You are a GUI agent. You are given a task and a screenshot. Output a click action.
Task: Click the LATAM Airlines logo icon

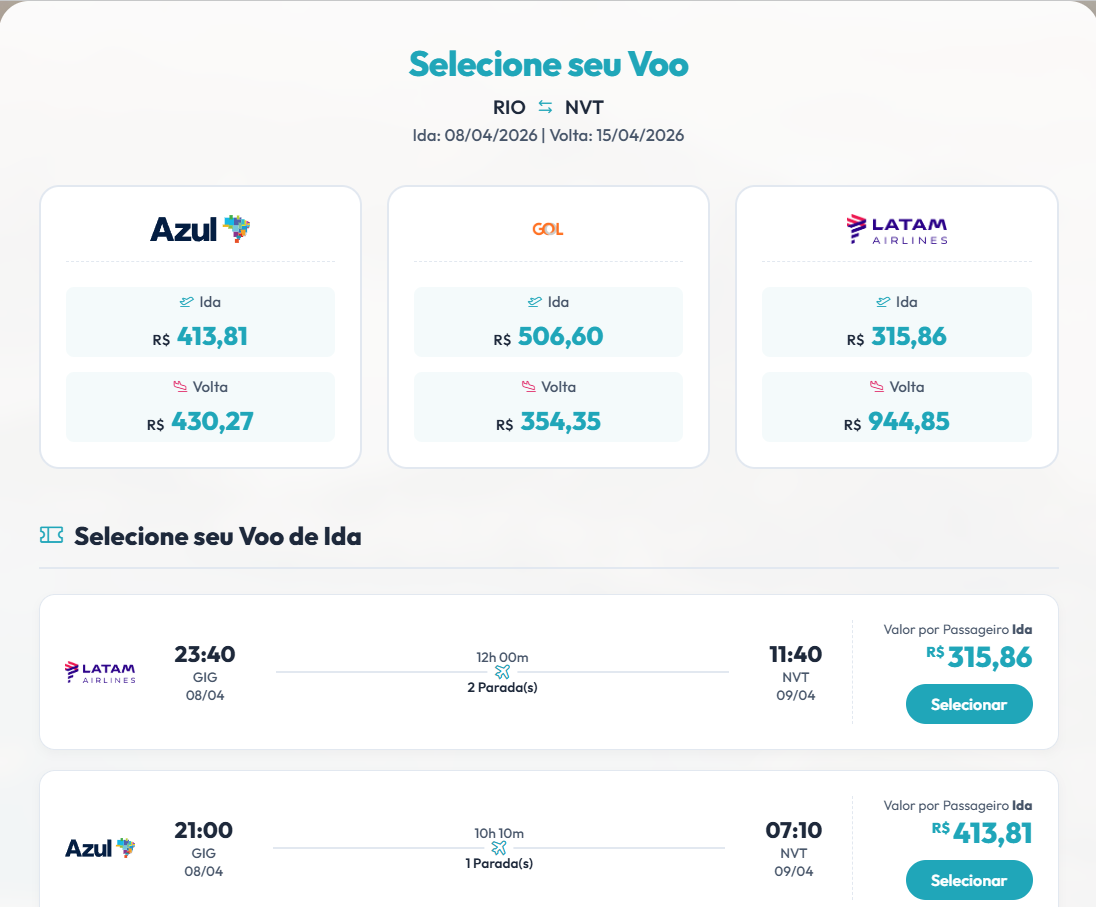point(895,228)
